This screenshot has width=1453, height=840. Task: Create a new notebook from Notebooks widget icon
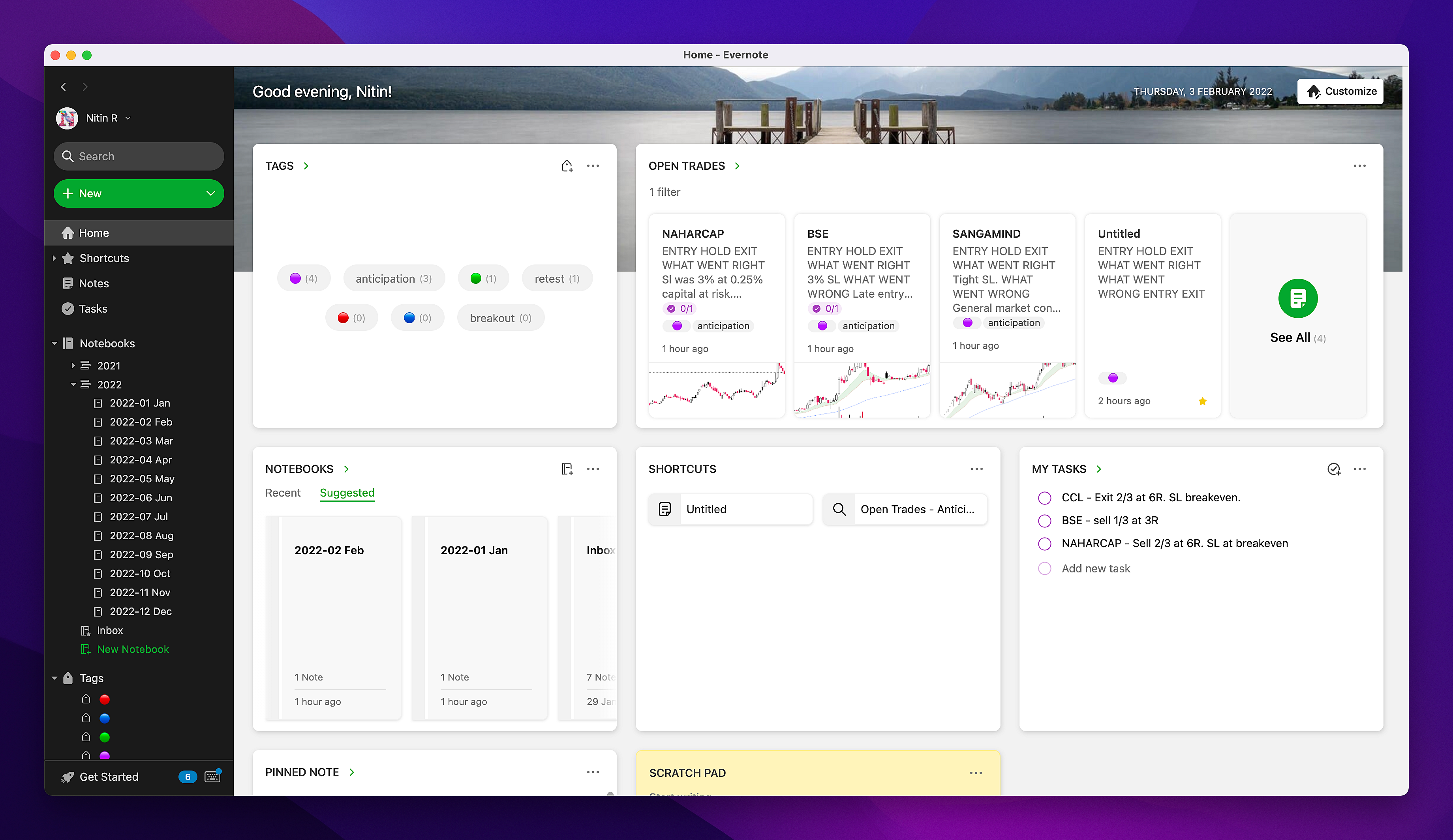click(x=567, y=469)
